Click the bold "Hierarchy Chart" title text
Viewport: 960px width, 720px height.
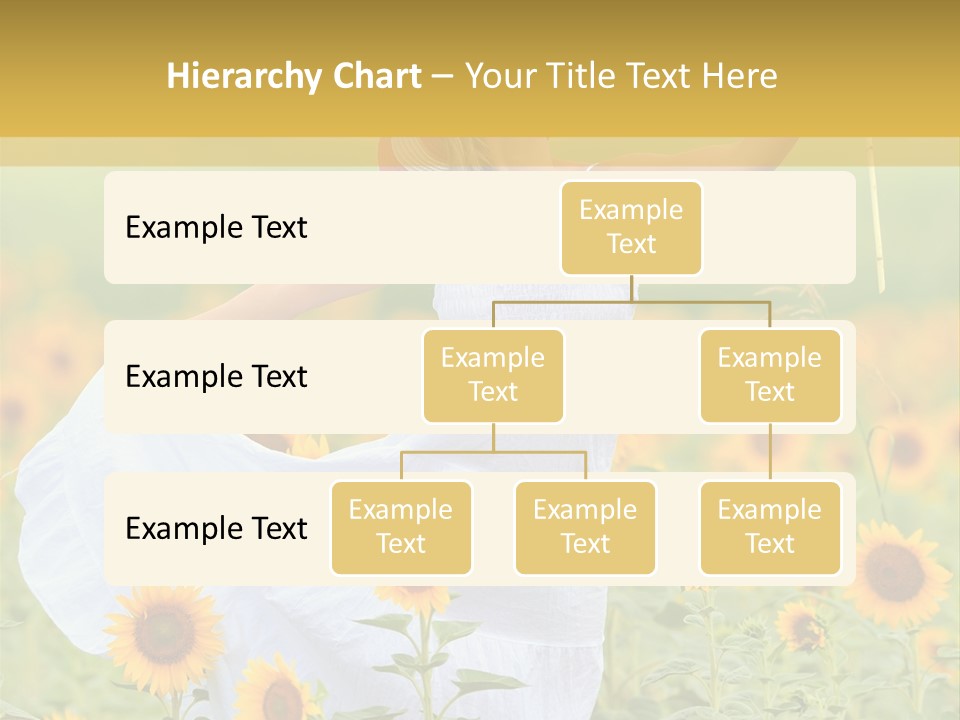click(294, 76)
